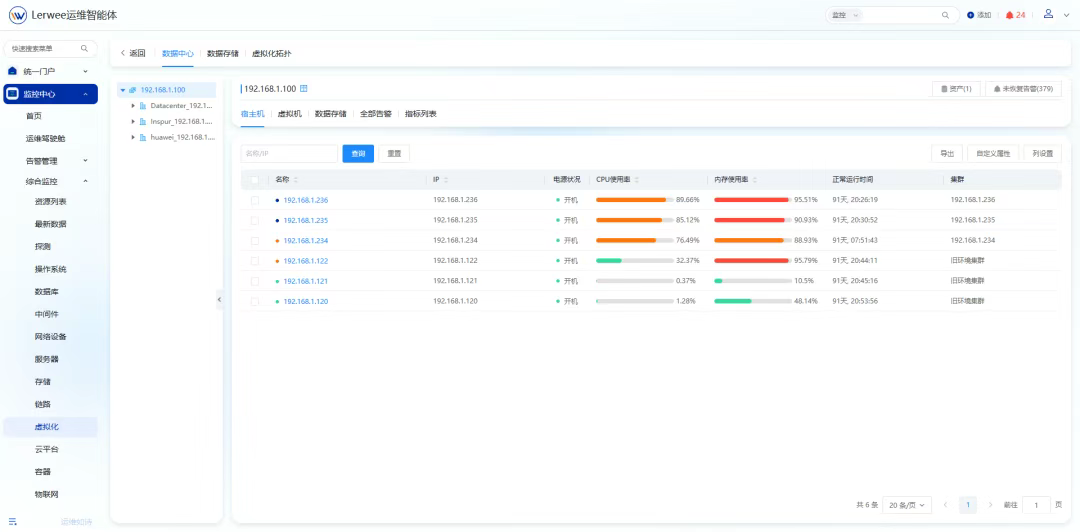Click the grid icon beside 192.168.1.100 title
This screenshot has width=1080, height=532.
click(x=304, y=89)
